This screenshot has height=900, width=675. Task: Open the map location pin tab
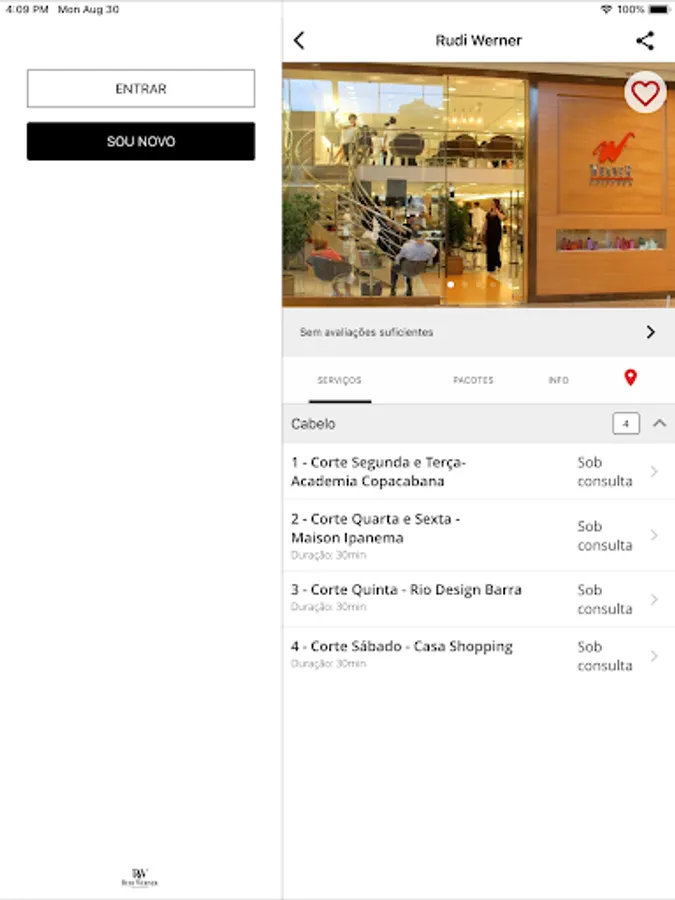[630, 378]
